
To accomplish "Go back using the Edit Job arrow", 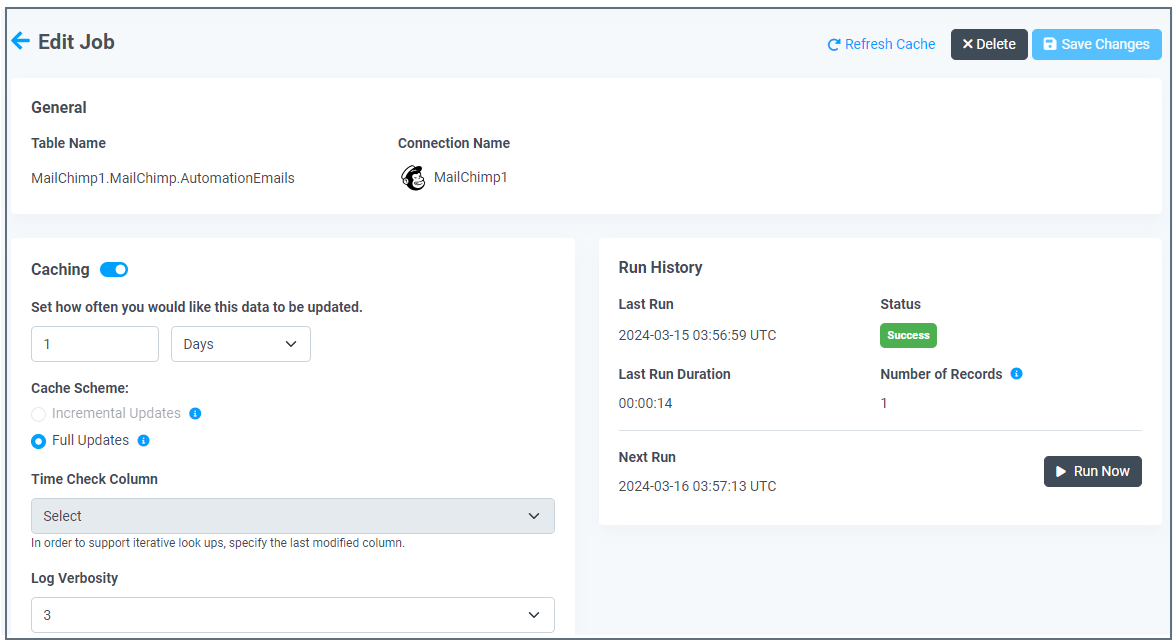I will (20, 41).
